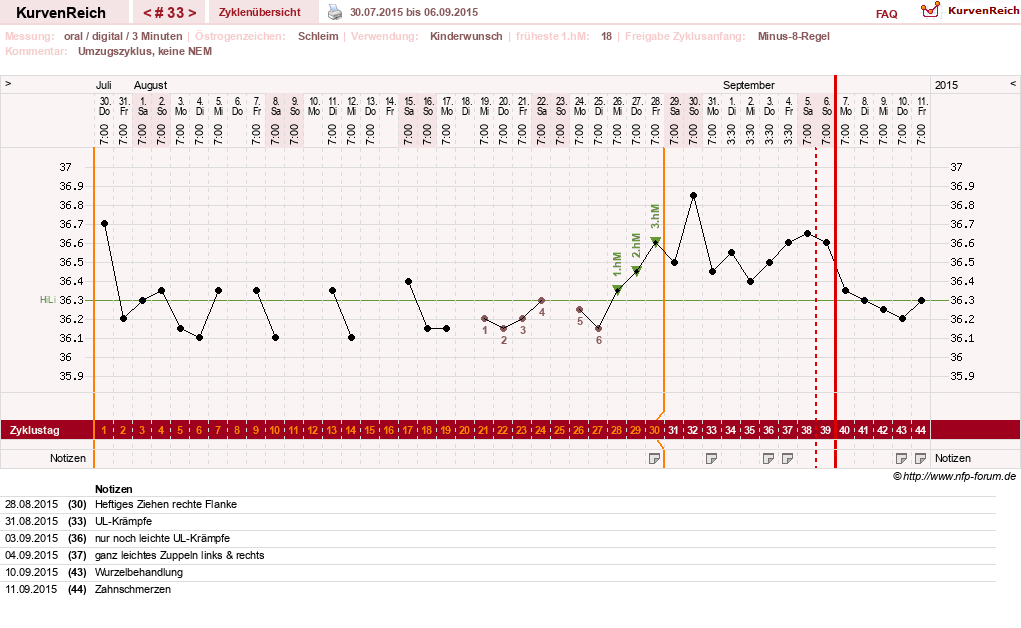
Task: Click note 'Heftiges Ziehen rechte Flanke'
Action: 166,504
